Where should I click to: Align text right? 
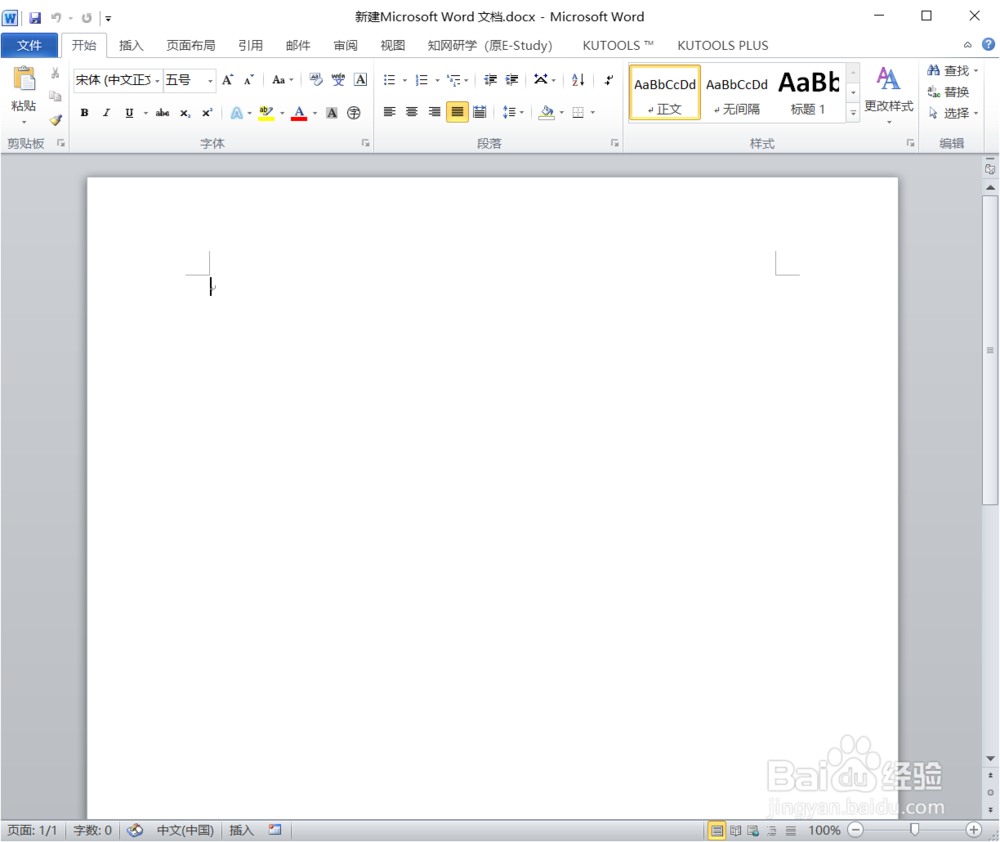tap(434, 112)
